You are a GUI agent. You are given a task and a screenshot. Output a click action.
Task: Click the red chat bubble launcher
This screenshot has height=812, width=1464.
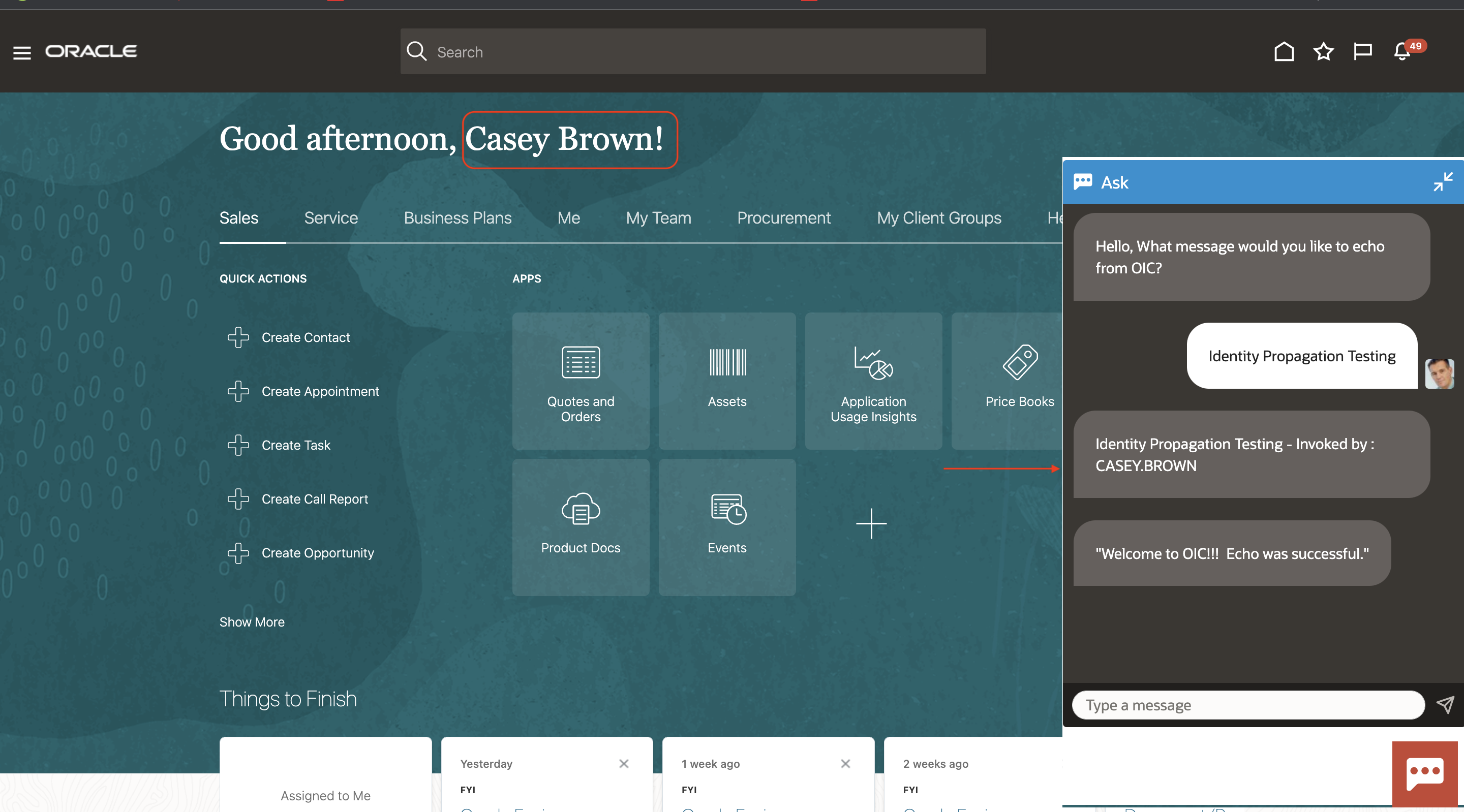(1425, 773)
